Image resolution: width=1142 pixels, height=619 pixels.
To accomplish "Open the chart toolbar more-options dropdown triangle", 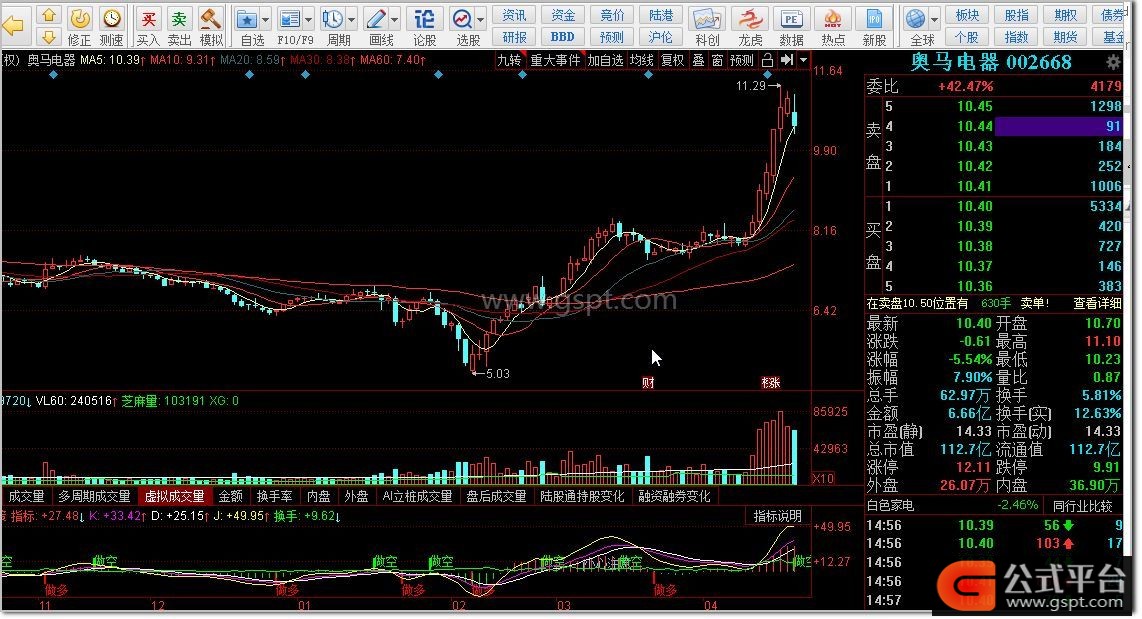I will click(x=803, y=60).
